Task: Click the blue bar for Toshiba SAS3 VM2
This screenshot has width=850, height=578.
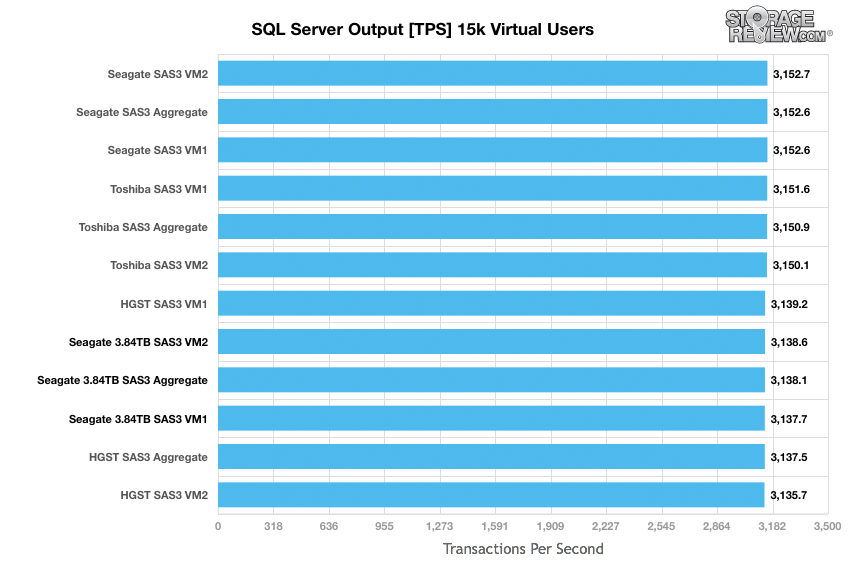Action: (x=493, y=265)
